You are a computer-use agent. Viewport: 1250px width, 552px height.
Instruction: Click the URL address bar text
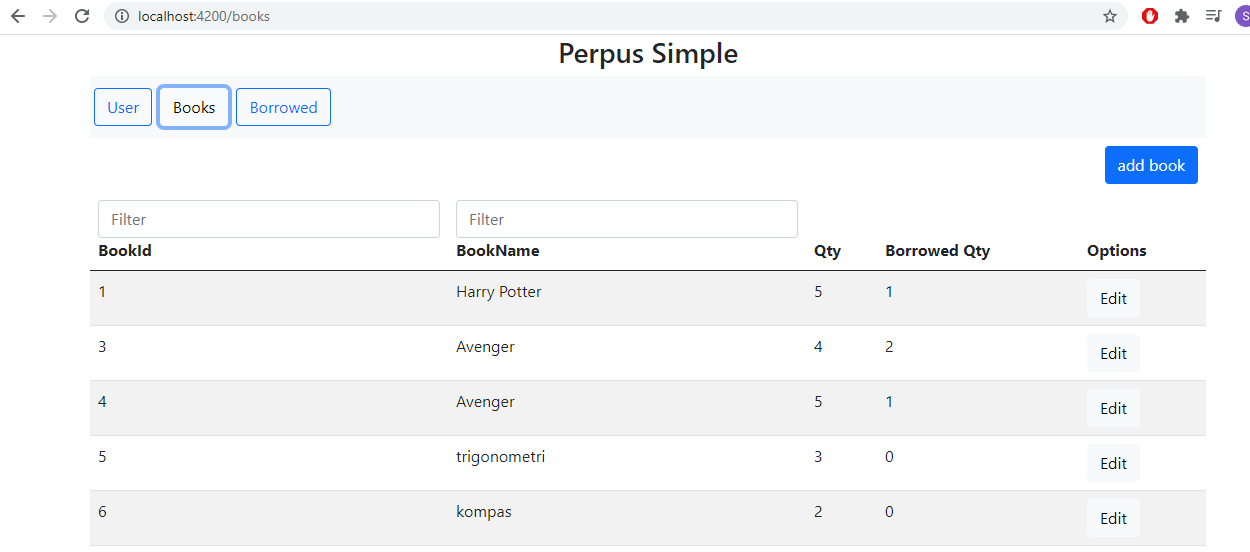[x=205, y=16]
